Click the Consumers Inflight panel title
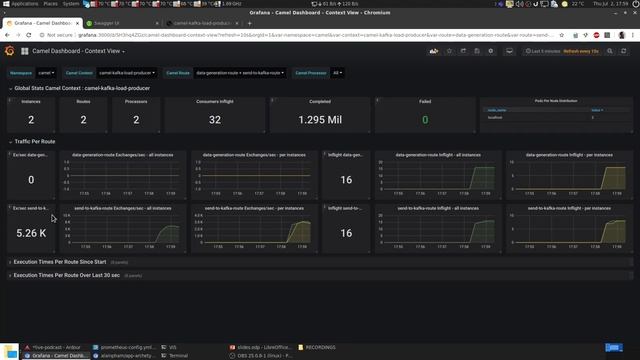The height and width of the screenshot is (360, 640). (215, 102)
